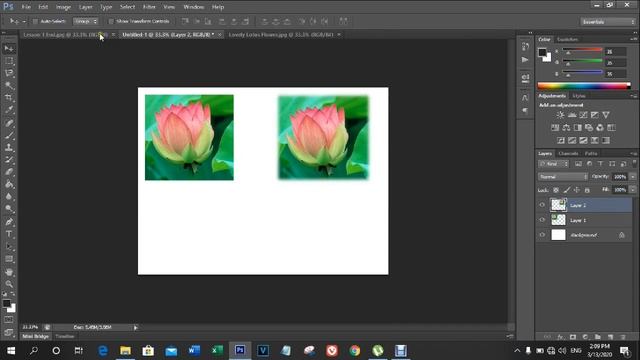
Task: Select the Healing Brush tool
Action: click(x=9, y=123)
